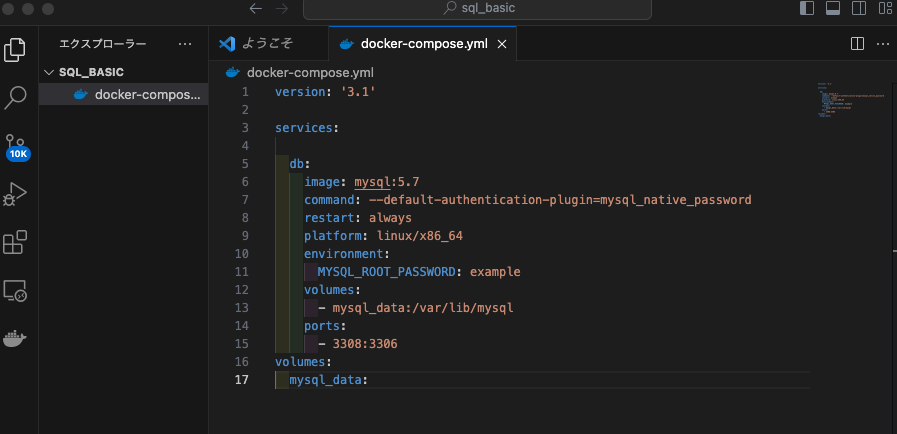Click the underlined mysql image name
The width and height of the screenshot is (897, 434).
tap(372, 182)
